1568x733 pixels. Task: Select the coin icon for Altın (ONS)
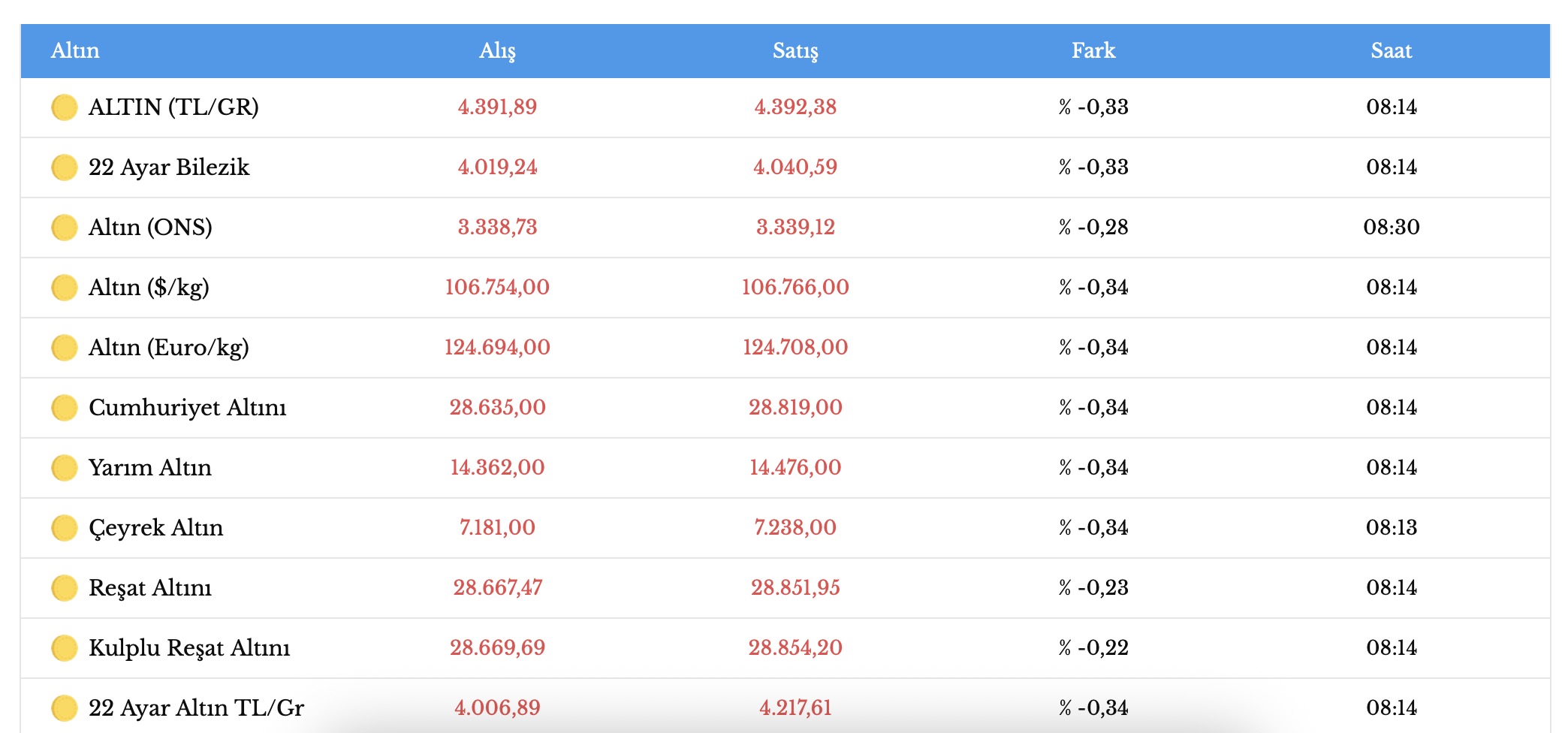pos(65,228)
